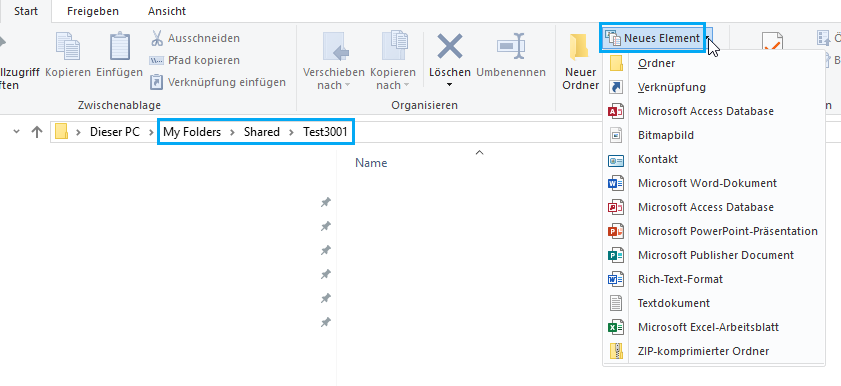Open the Ansicht ribbon tab
841x386 pixels.
167,11
